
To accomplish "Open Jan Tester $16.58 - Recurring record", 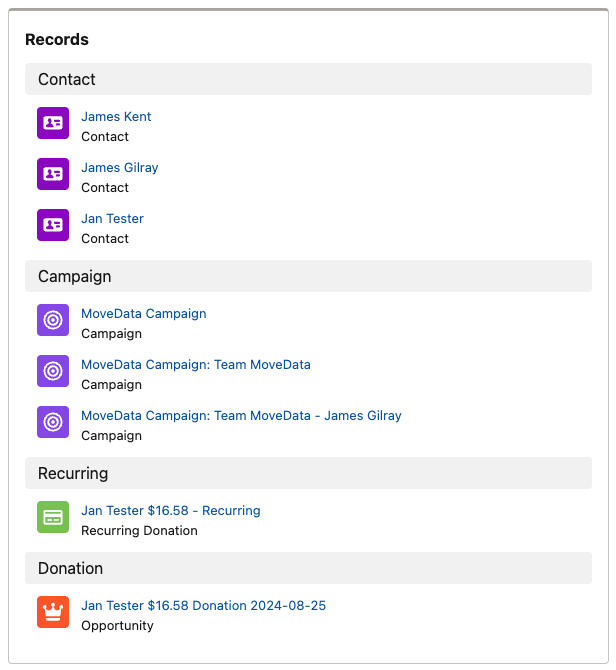I will 170,510.
